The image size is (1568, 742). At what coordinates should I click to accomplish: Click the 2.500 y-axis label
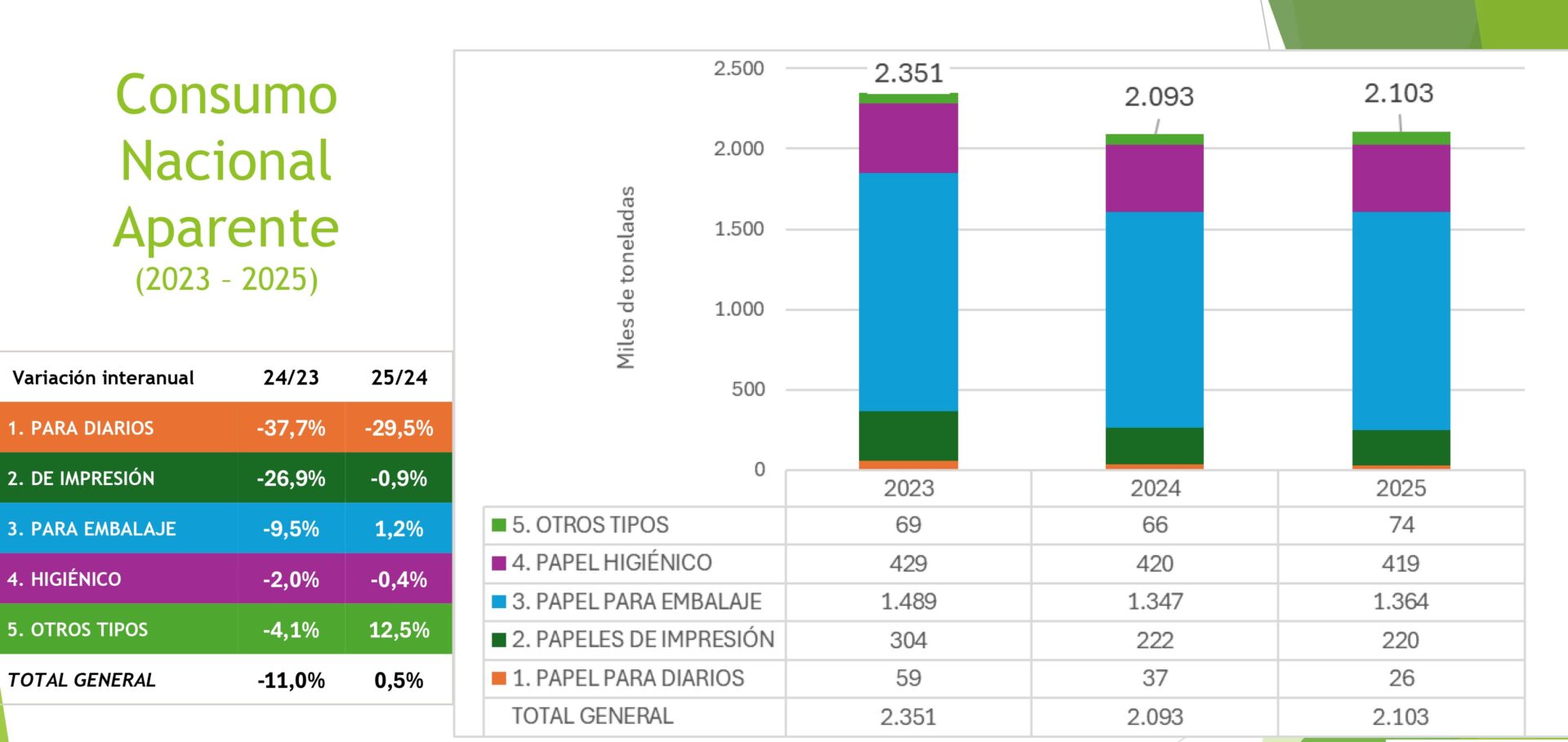[x=739, y=69]
